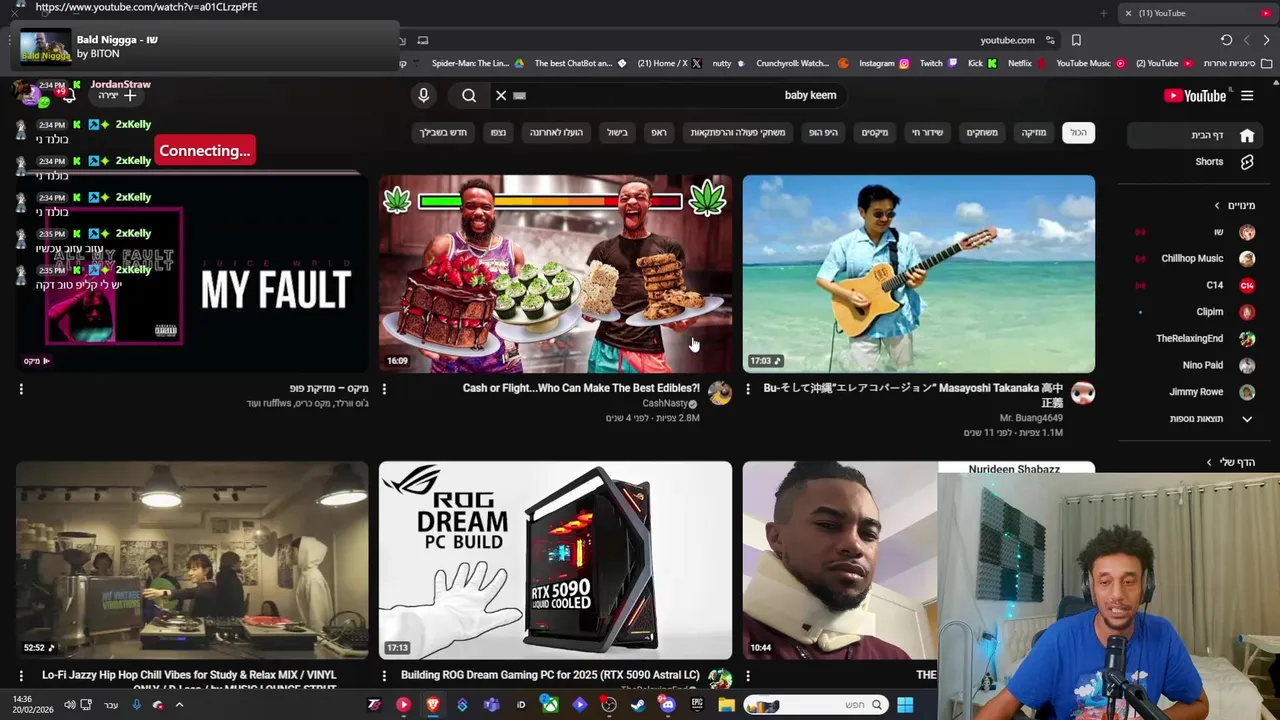Open options menu for Cash or Flight video
Screen dimensions: 1280x720
point(384,389)
